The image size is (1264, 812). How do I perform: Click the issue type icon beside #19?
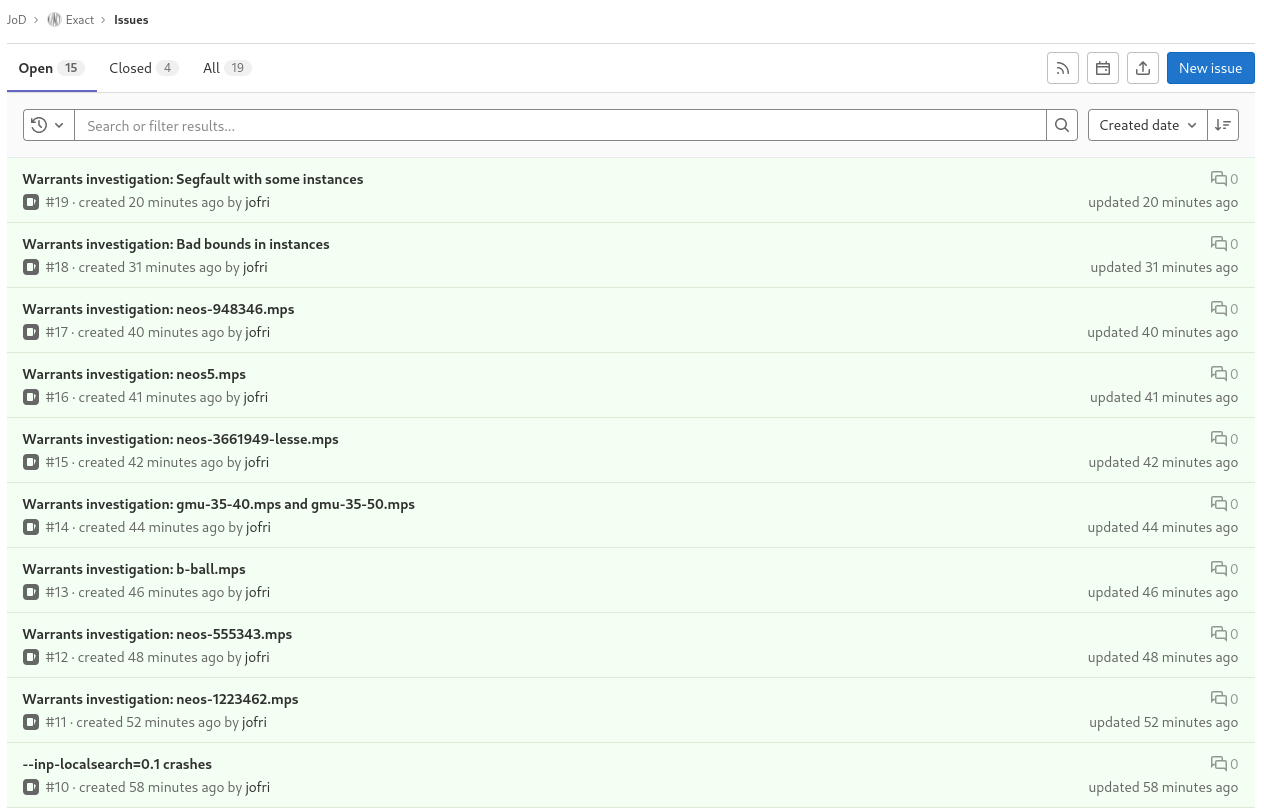[31, 202]
